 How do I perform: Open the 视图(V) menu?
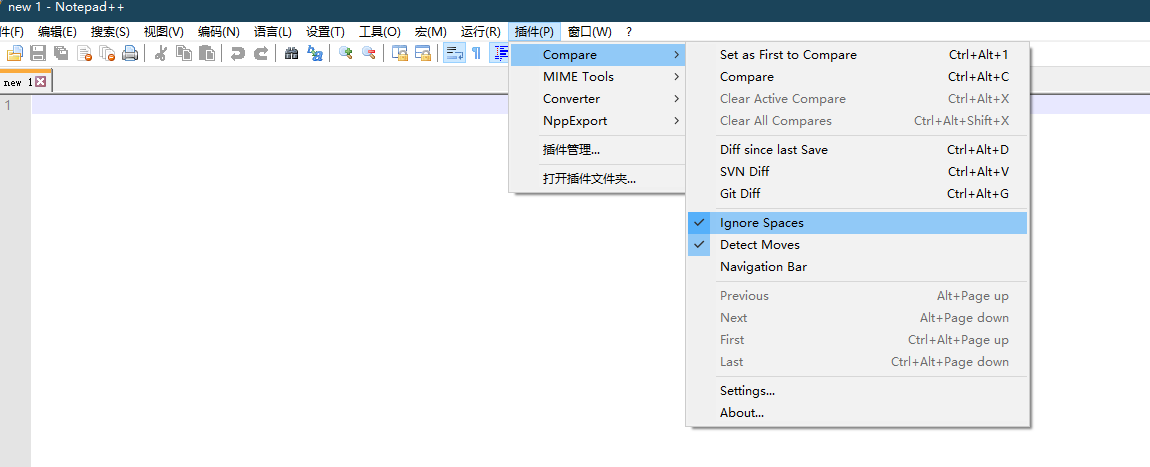(164, 32)
